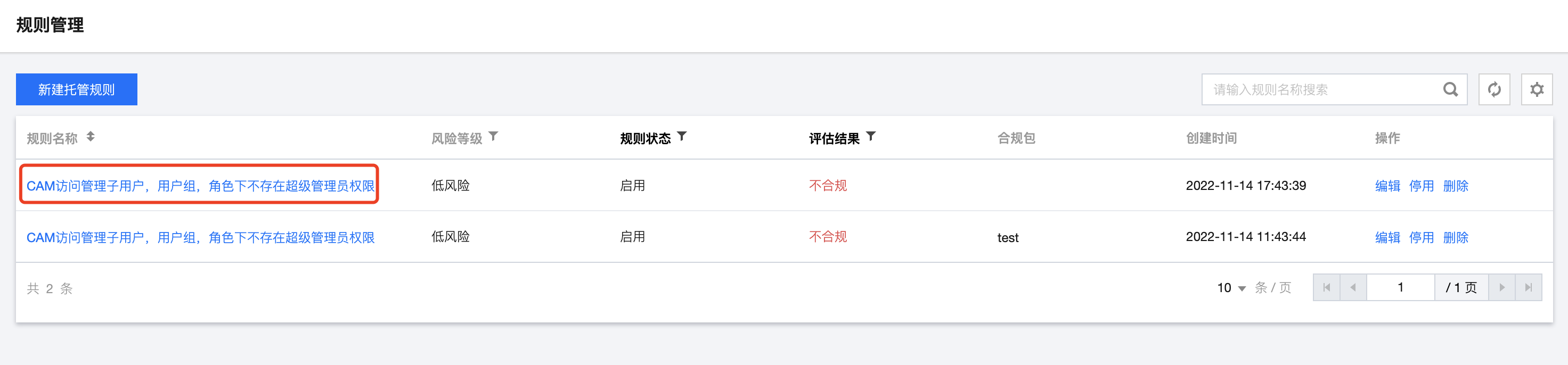Filter by risk level (风险等级)
The height and width of the screenshot is (365, 1568).
494,137
